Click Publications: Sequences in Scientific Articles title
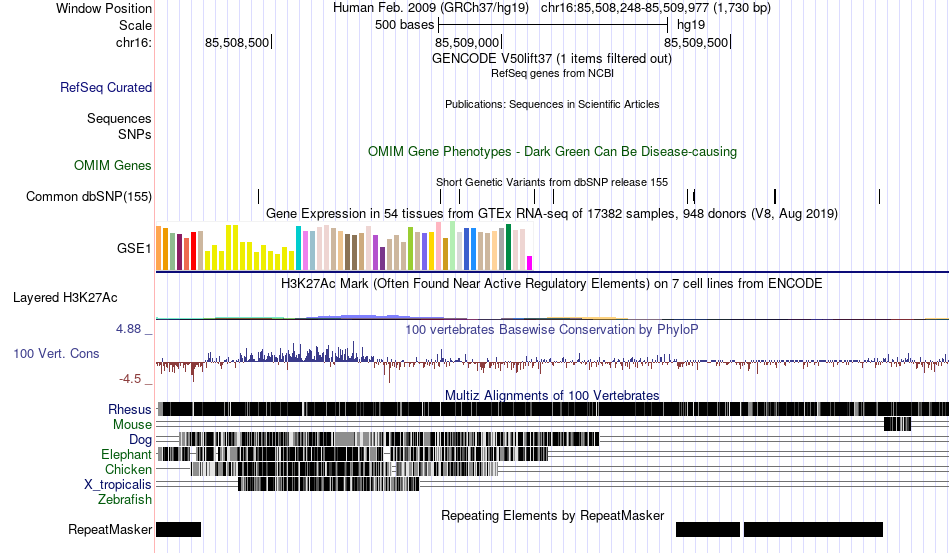Screen dimensions: 950x553 click(552, 104)
